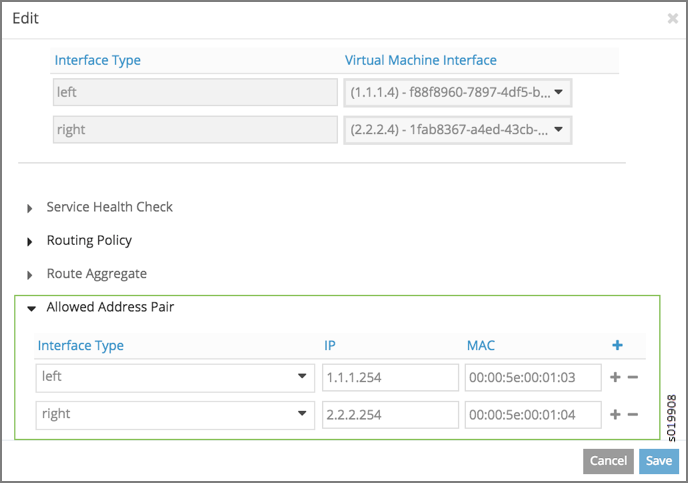Edit the IP field containing 1.1.1.254

coord(390,377)
